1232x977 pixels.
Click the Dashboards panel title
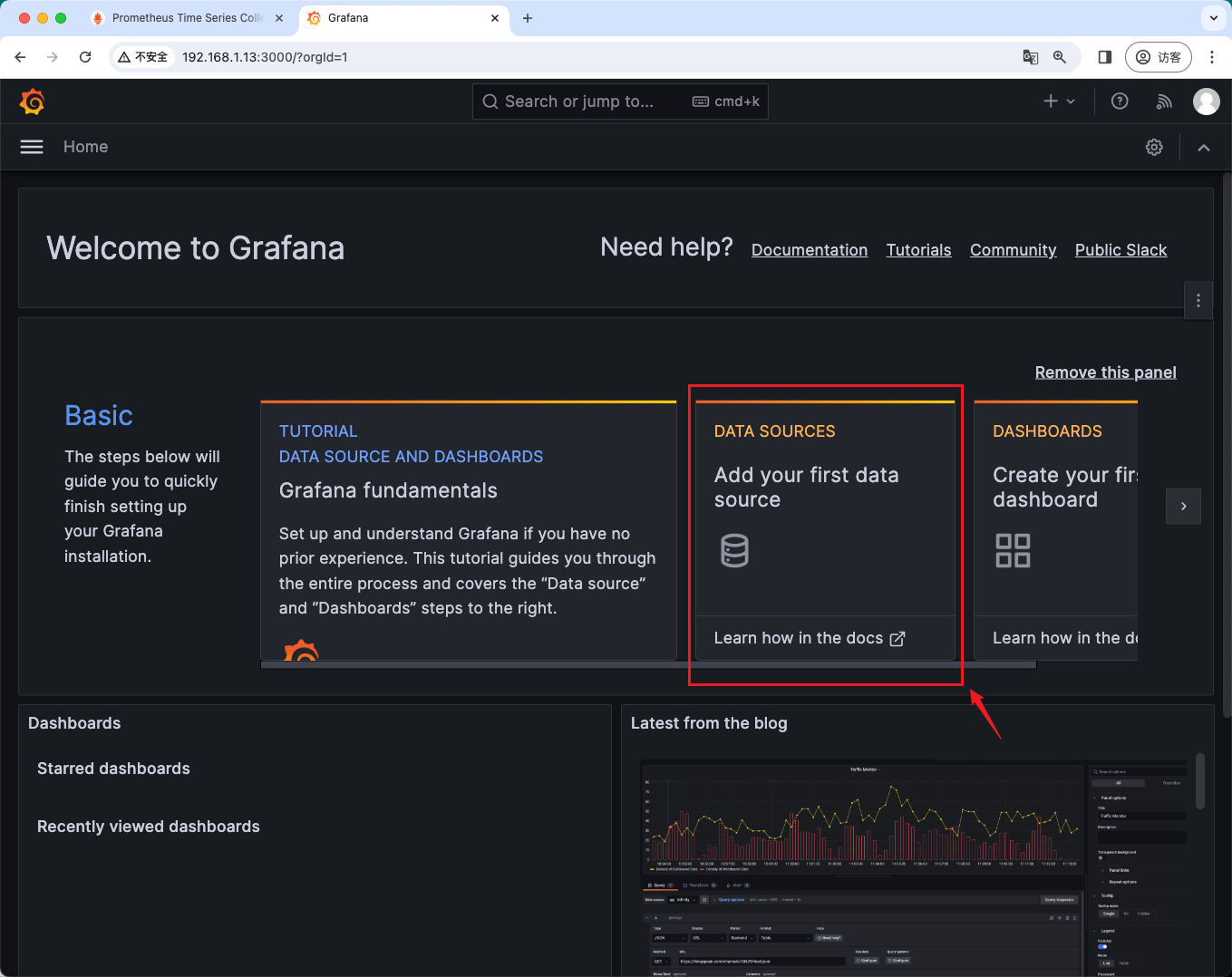(x=74, y=723)
